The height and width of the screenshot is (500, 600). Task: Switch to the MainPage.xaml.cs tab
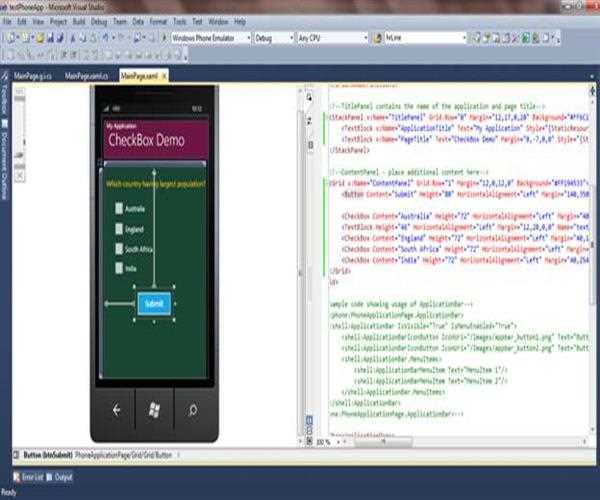pyautogui.click(x=86, y=75)
